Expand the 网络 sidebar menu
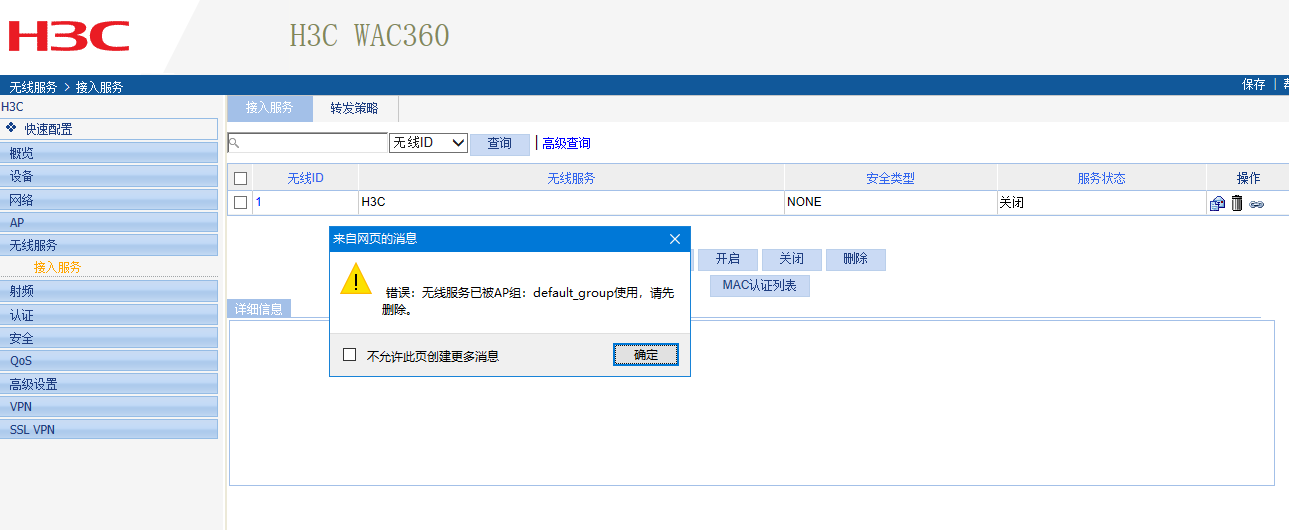The width and height of the screenshot is (1289, 530). click(x=109, y=199)
